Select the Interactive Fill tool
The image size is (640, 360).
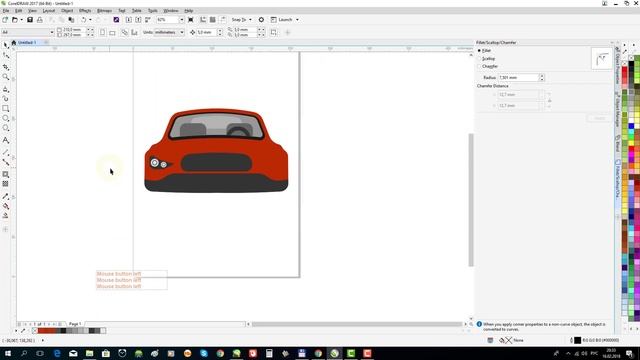click(x=6, y=206)
